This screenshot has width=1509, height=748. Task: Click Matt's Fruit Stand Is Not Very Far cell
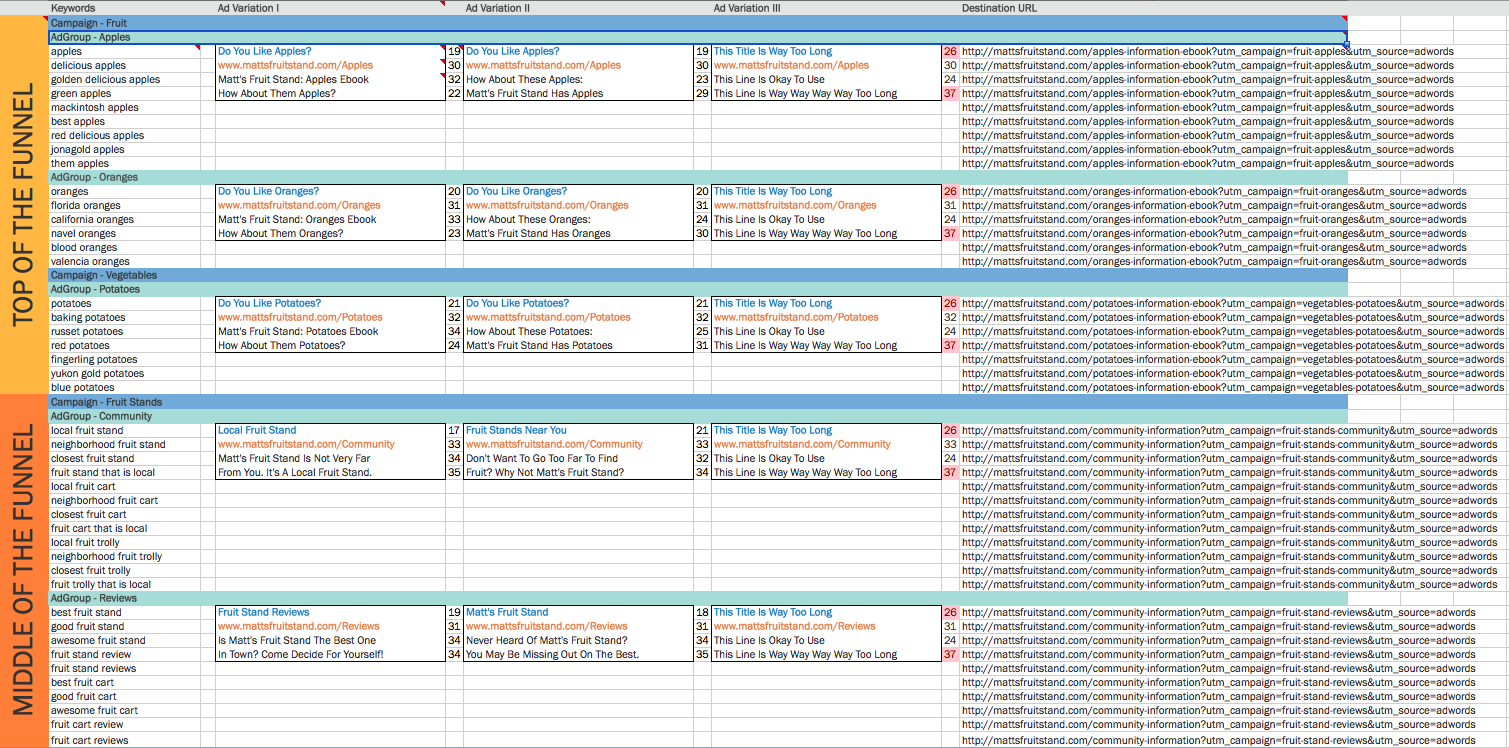point(330,458)
